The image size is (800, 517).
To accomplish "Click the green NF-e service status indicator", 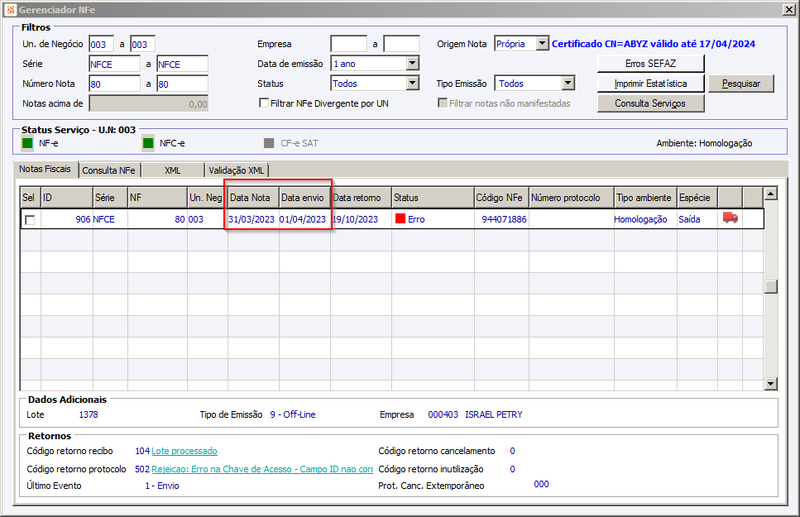I will click(28, 143).
